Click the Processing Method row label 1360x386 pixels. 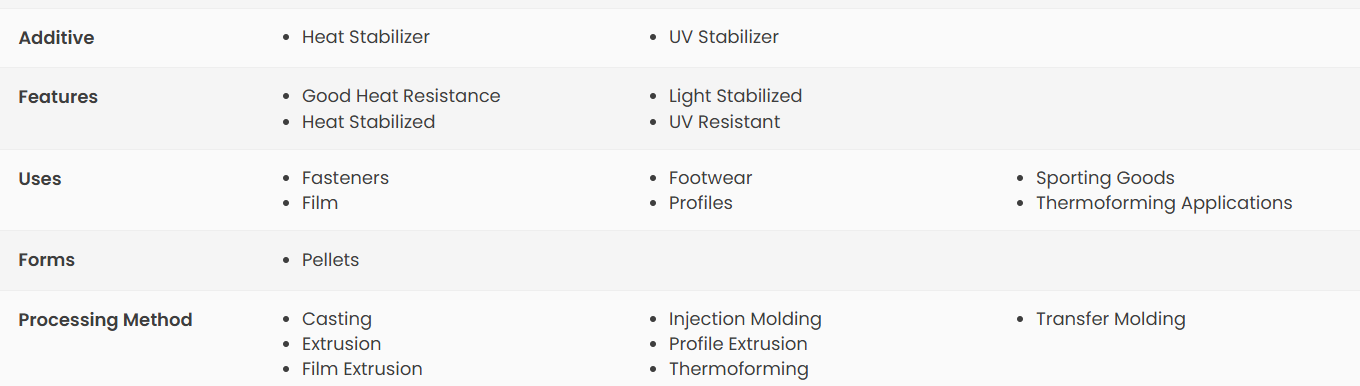(x=106, y=320)
